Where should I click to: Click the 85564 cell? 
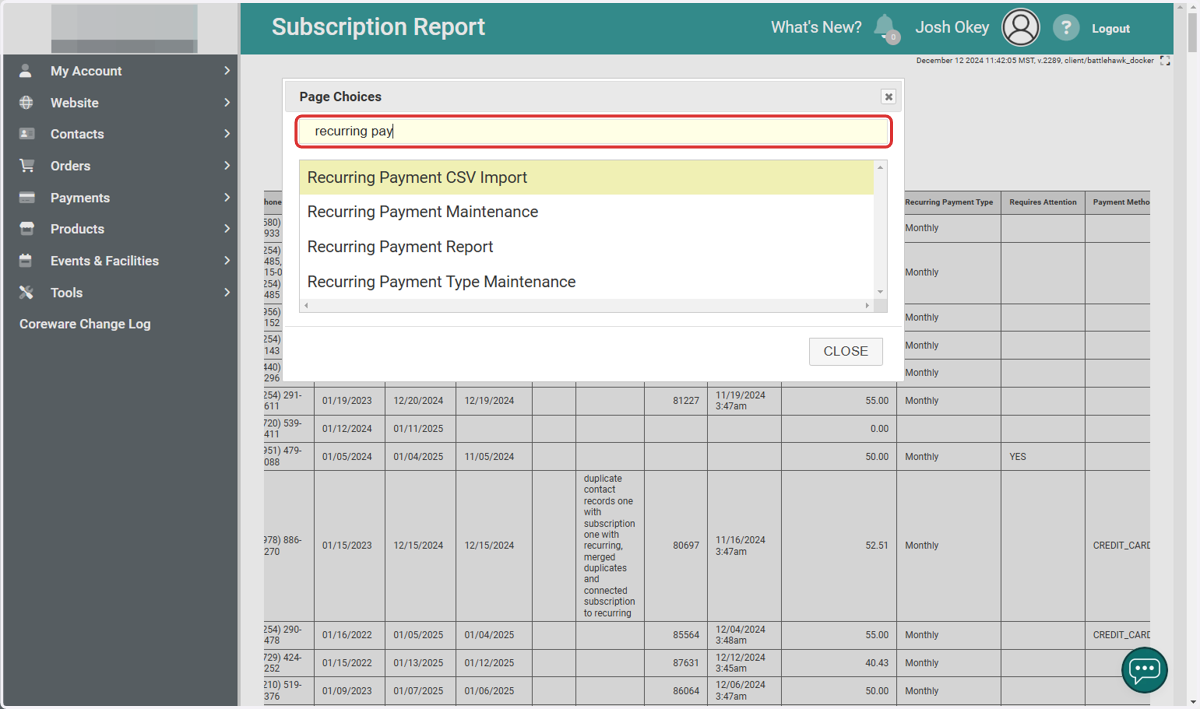(676, 635)
